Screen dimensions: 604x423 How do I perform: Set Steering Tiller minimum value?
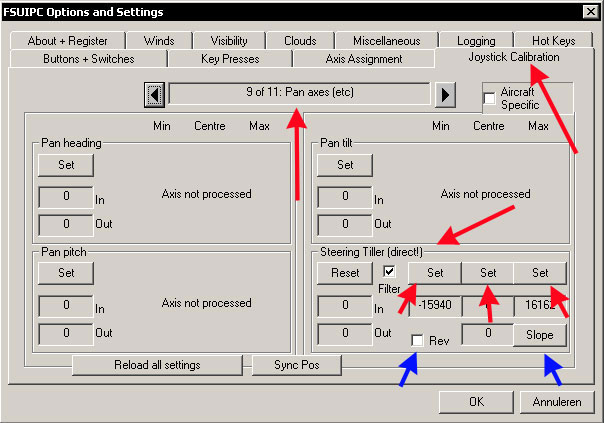(435, 273)
